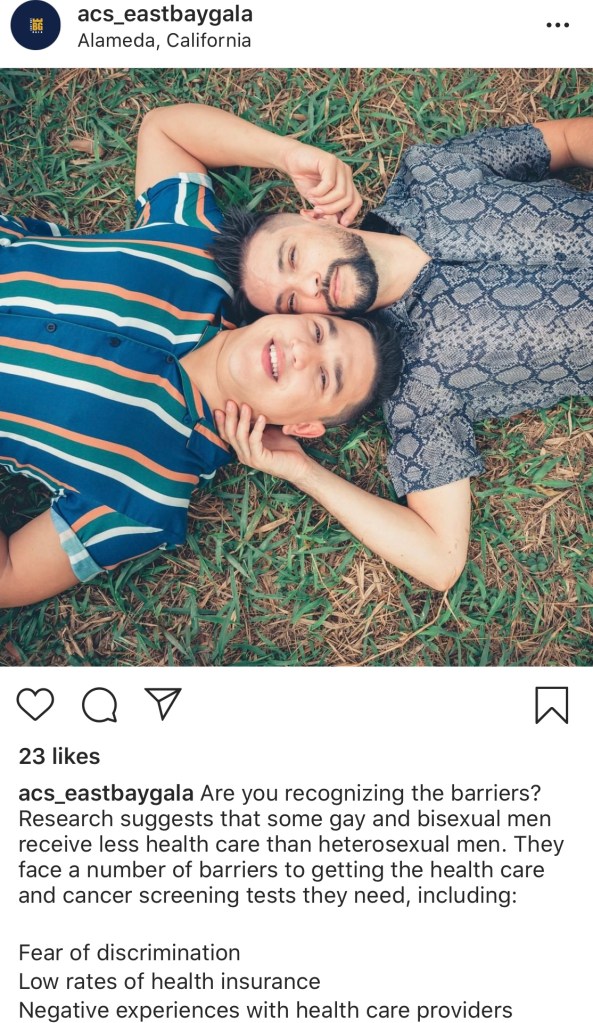593x1023 pixels.
Task: Open the Alameda, California location tag
Action: pos(164,40)
